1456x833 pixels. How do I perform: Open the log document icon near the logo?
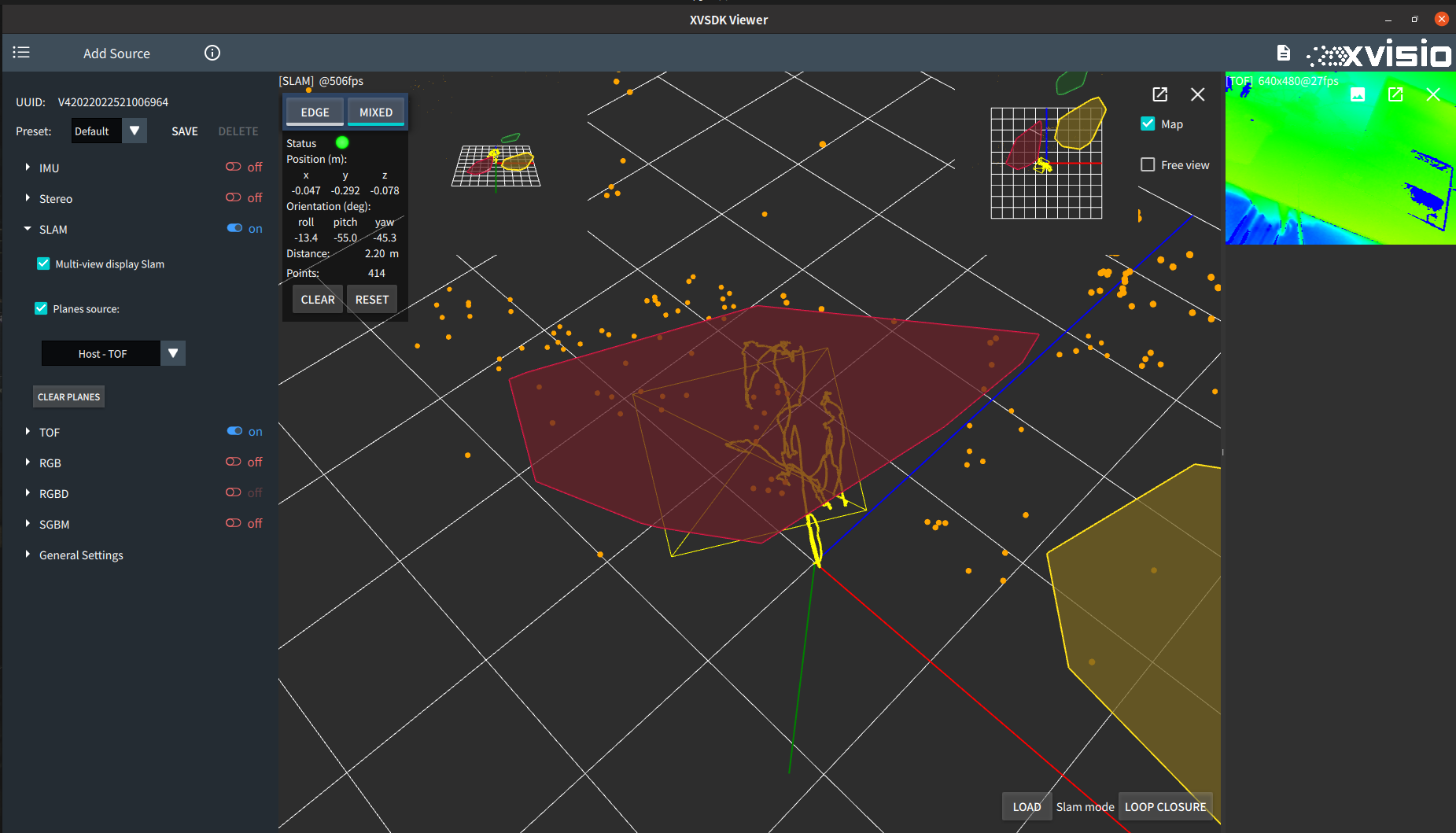pos(1283,53)
